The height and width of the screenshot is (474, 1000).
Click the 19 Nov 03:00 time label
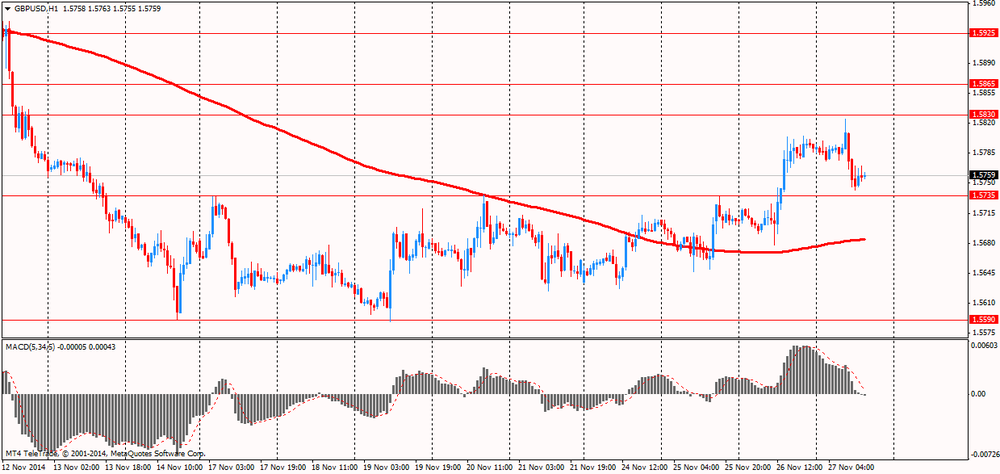tap(388, 467)
